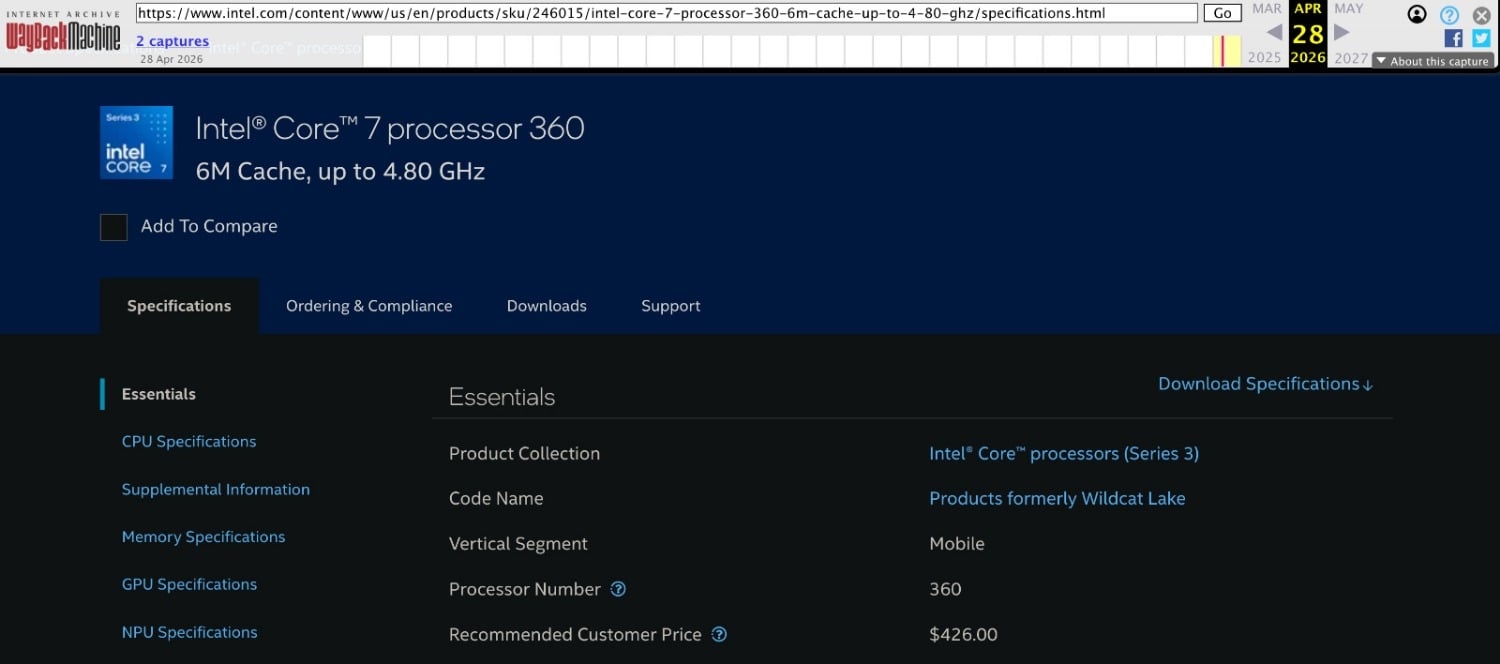
Task: Open Processor Number info tooltip icon
Action: pos(618,589)
